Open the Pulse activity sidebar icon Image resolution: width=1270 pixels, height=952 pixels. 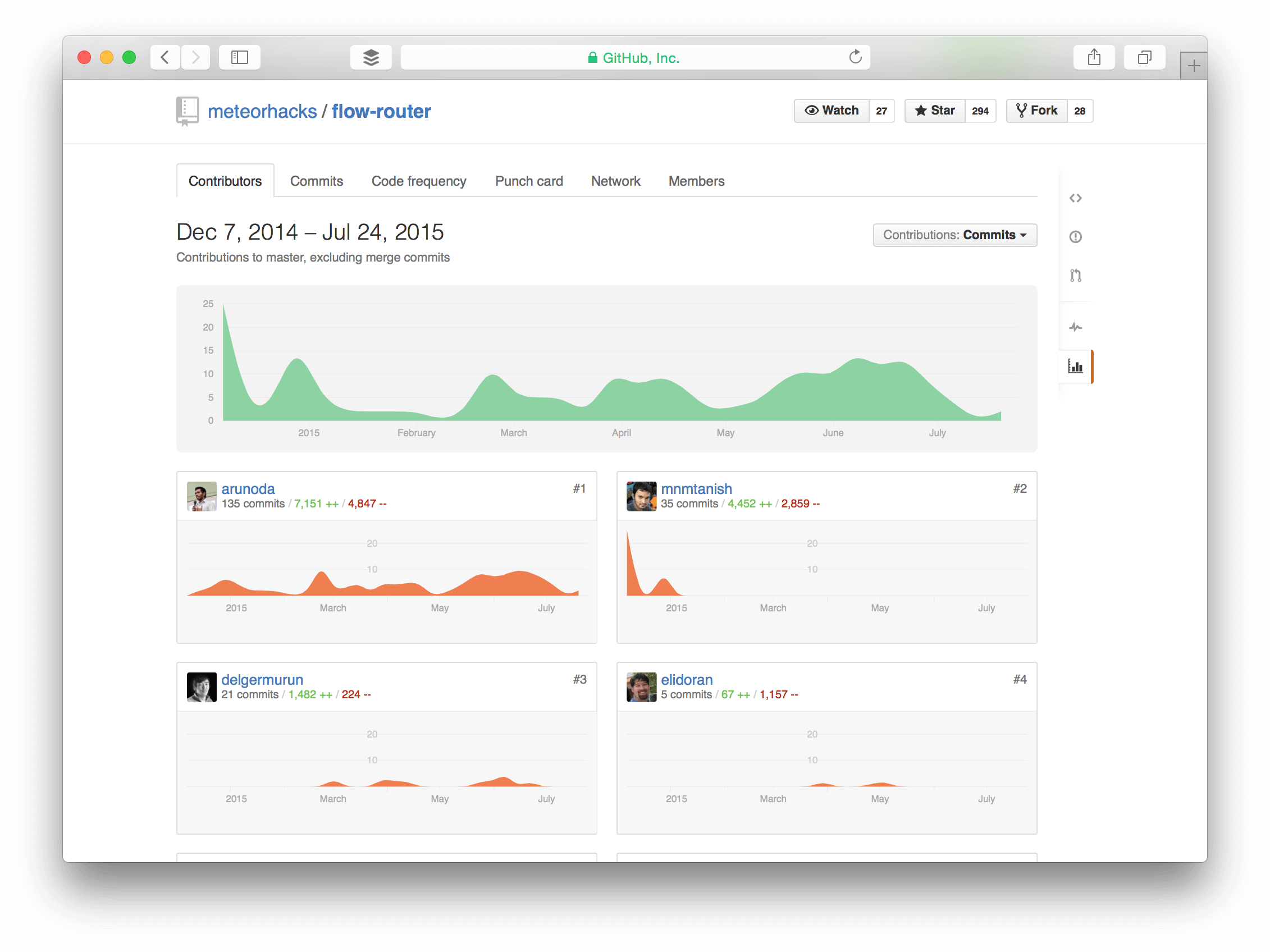(1075, 327)
